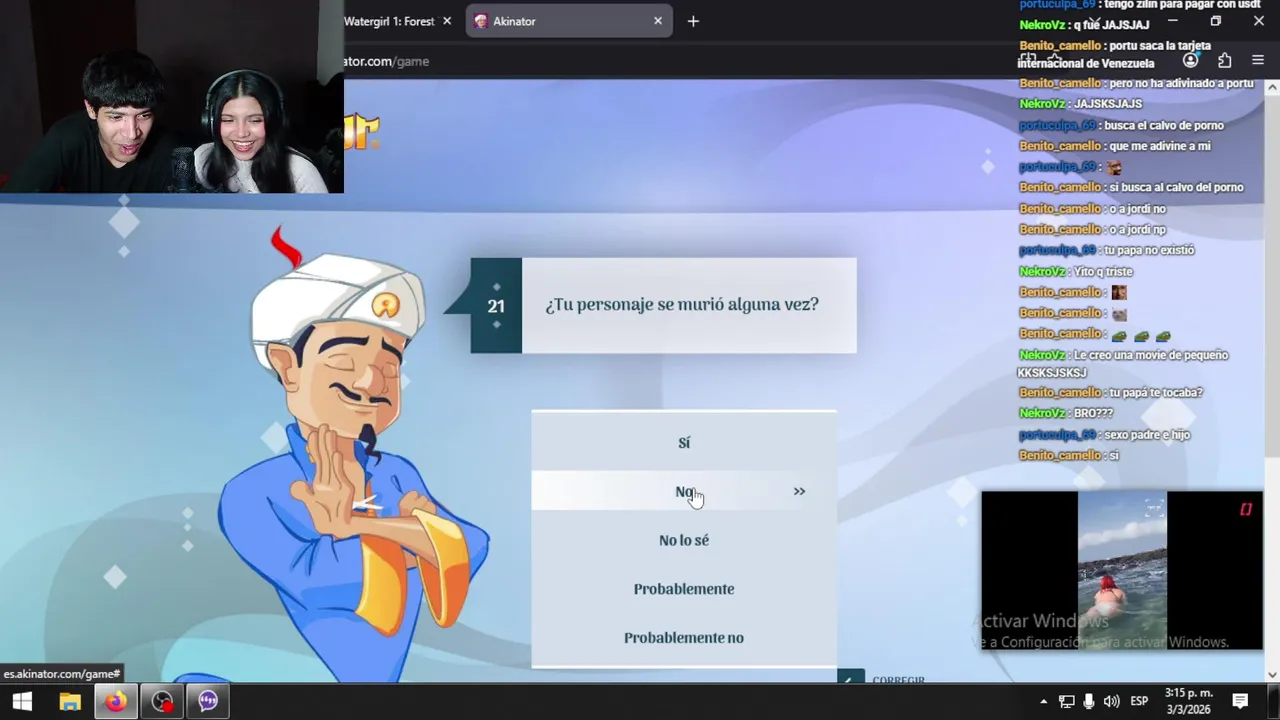Click the chat message 'pero no ha adivinado a portu'
Image resolution: width=1280 pixels, height=720 pixels.
(x=1181, y=83)
